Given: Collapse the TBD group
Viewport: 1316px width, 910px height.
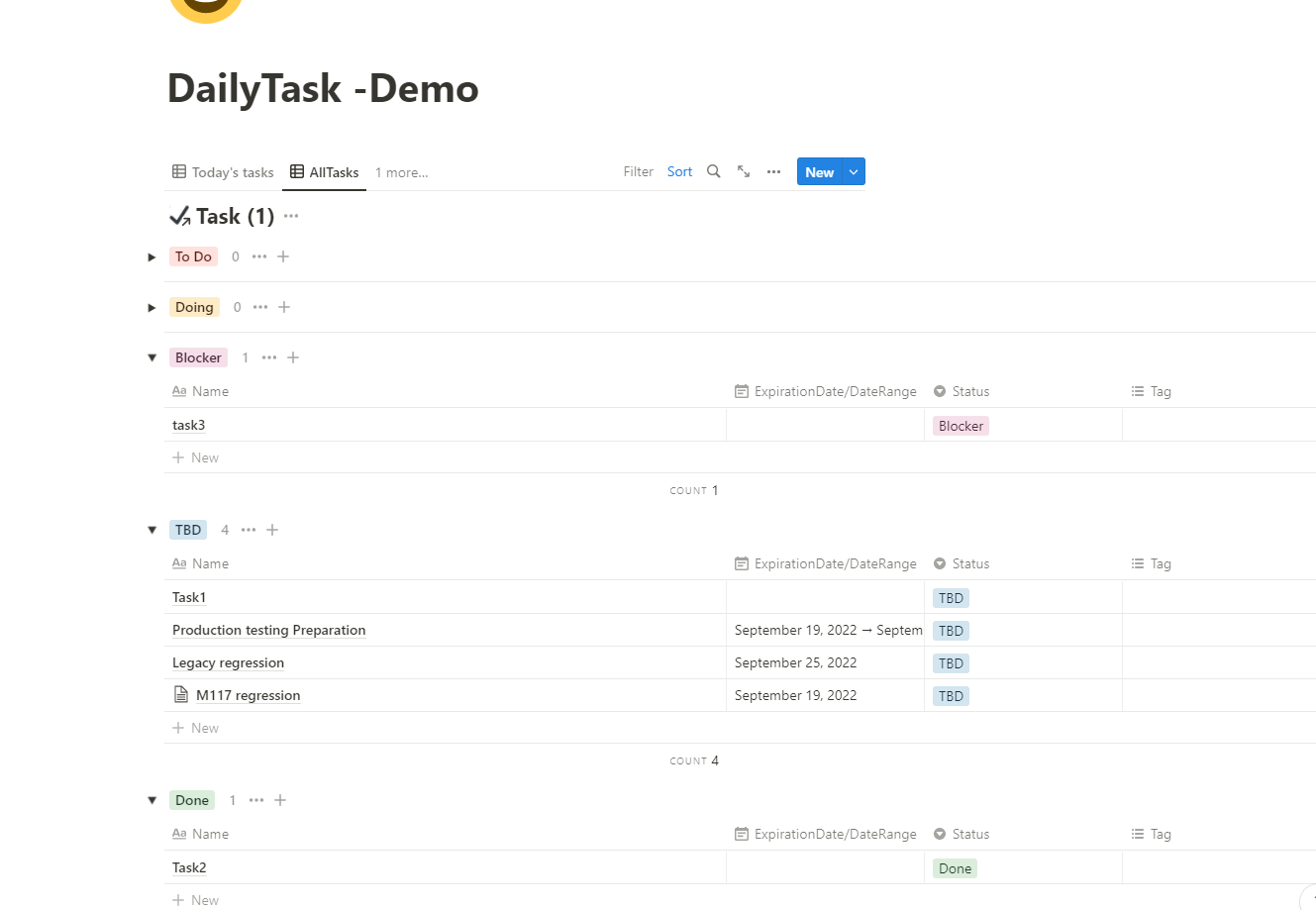Looking at the screenshot, I should pyautogui.click(x=152, y=530).
